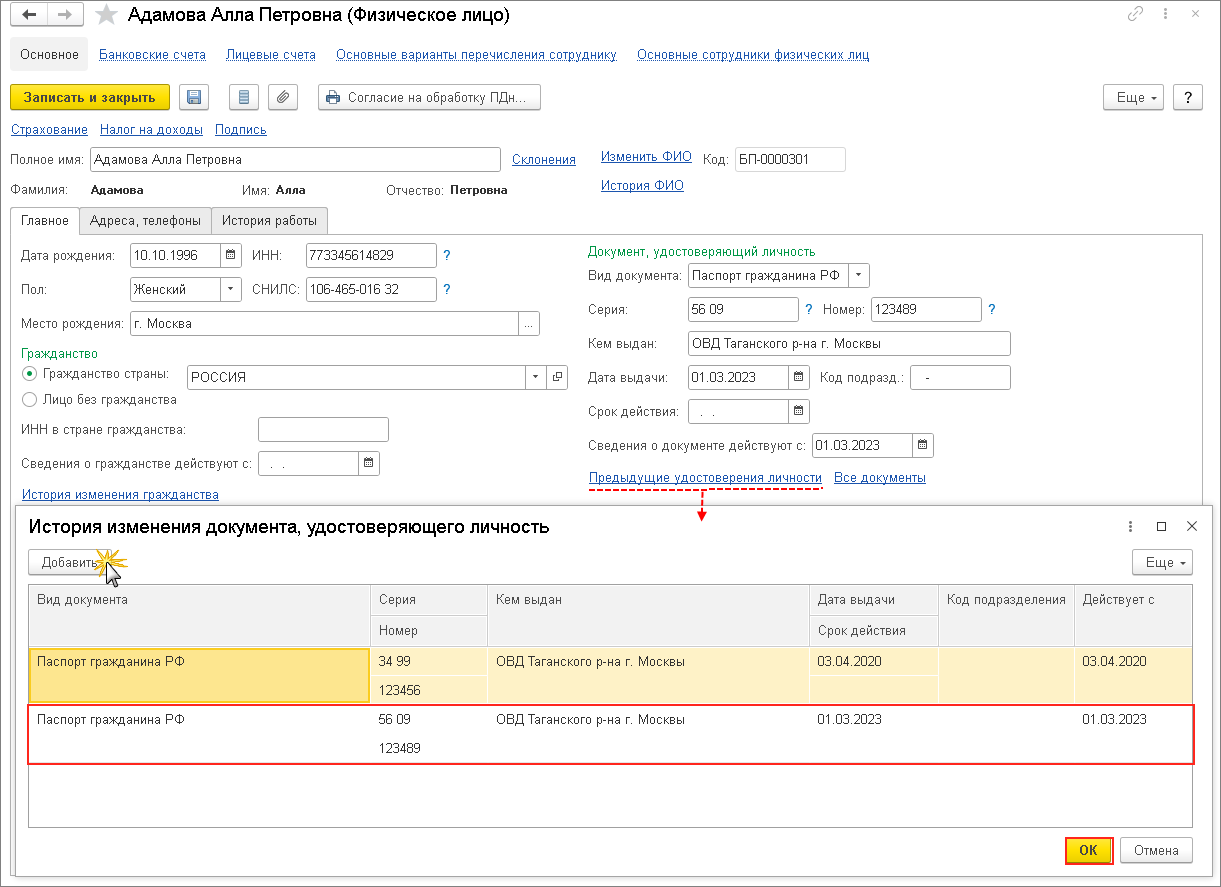Image resolution: width=1221 pixels, height=887 pixels.
Task: Mark the record with the favorite star
Action: point(107,16)
